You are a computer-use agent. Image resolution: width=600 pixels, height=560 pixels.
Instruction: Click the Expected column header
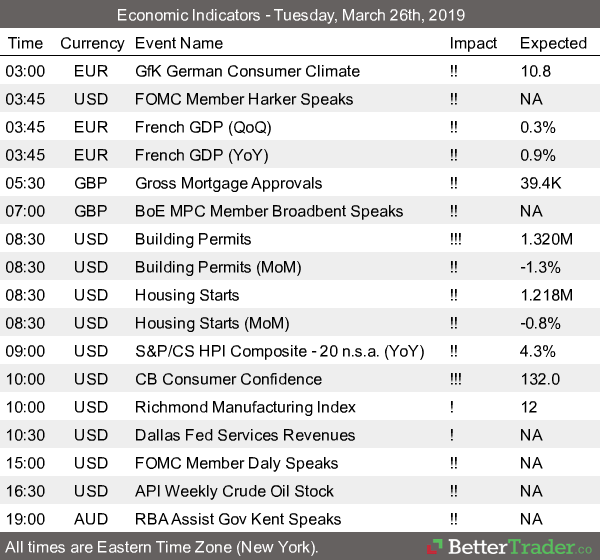point(553,43)
